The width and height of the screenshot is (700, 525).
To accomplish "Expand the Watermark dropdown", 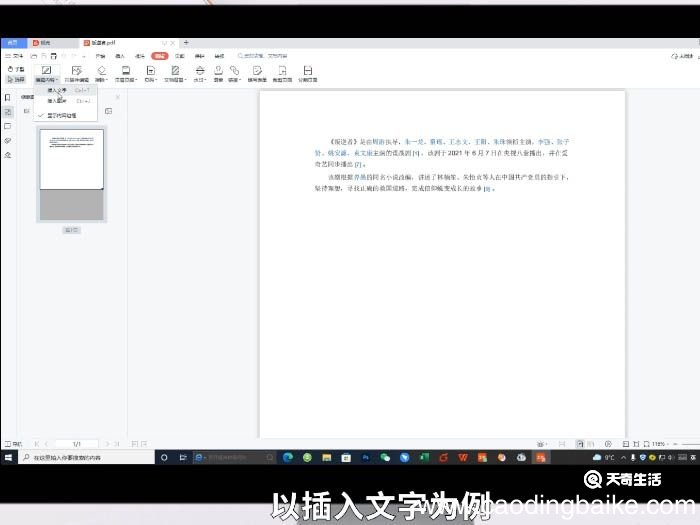I will pos(205,80).
